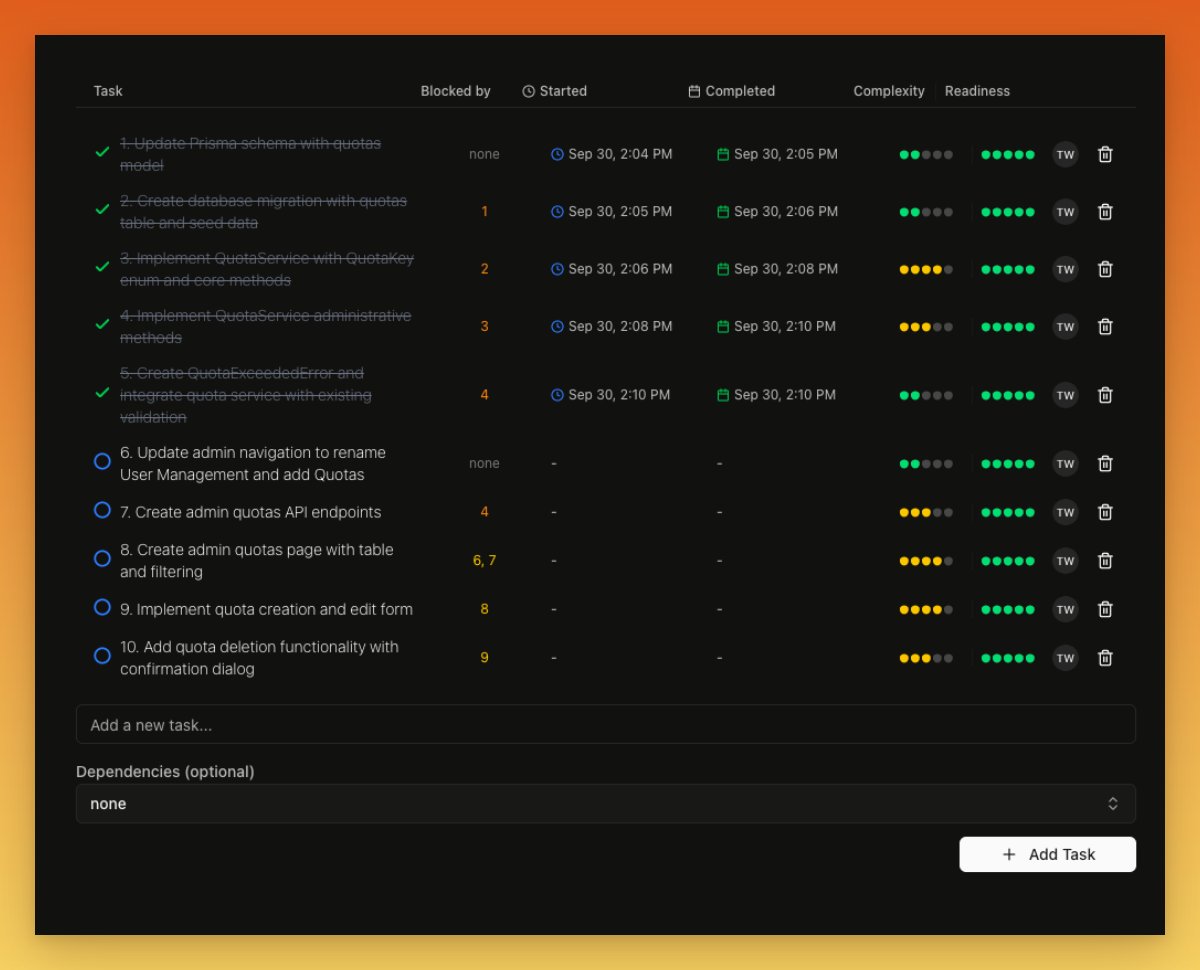
Task: Mark task 6 admin navigation as complete
Action: pyautogui.click(x=102, y=461)
